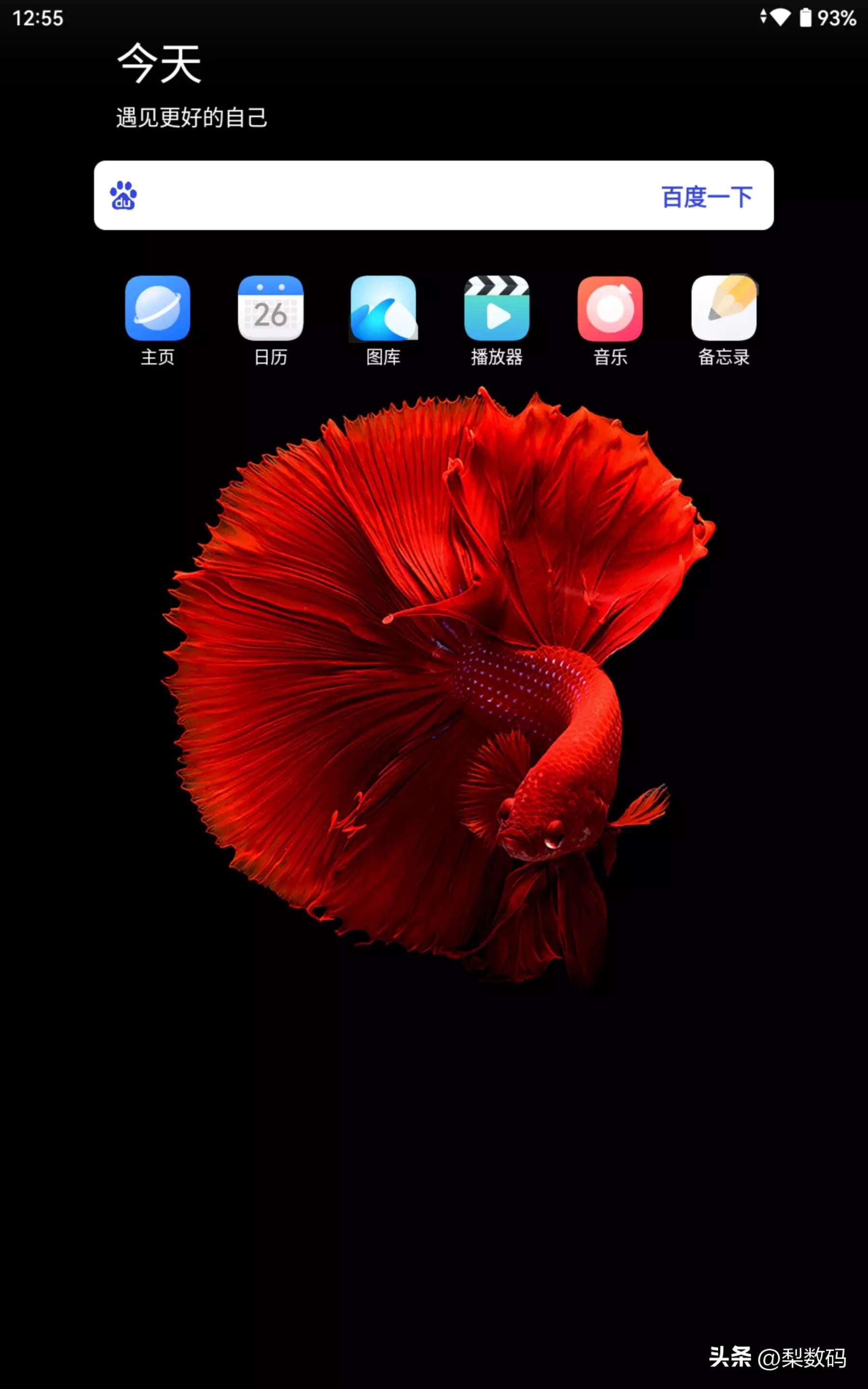Tap the battery icon in status bar

[806, 18]
